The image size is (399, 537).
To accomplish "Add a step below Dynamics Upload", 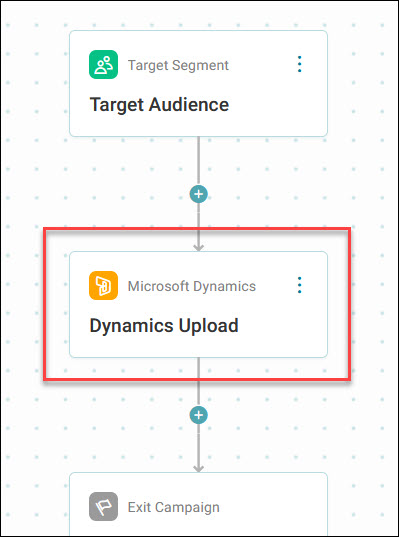I will pos(199,415).
